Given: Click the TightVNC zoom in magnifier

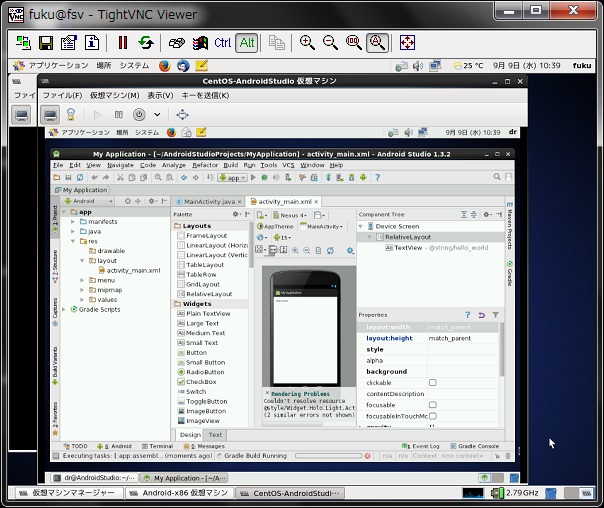Looking at the screenshot, I should [x=307, y=42].
